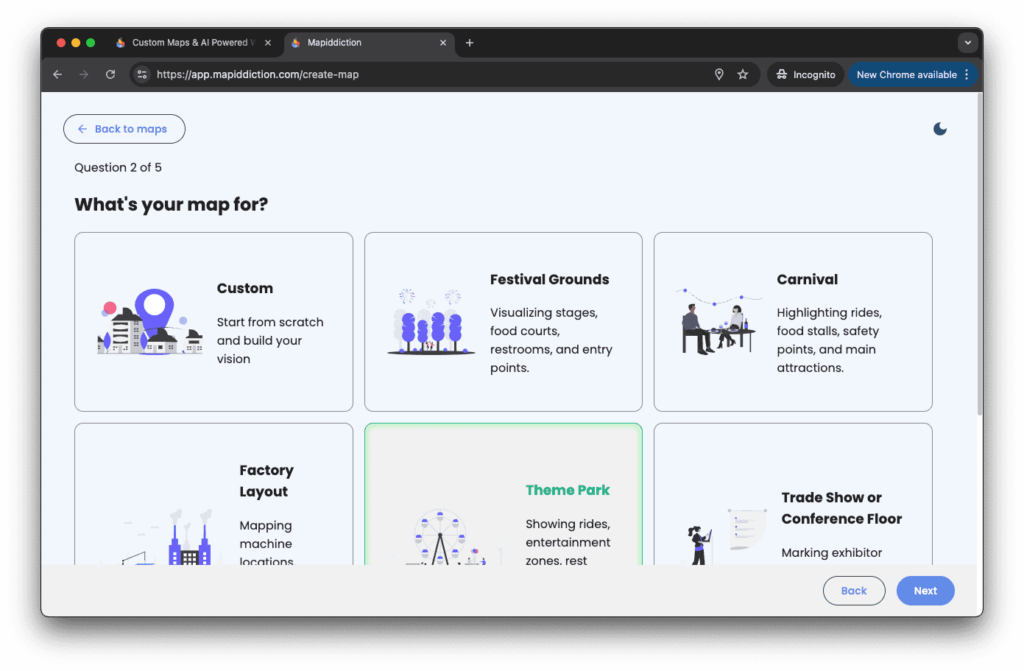Toggle dark mode with the moon icon

click(939, 129)
